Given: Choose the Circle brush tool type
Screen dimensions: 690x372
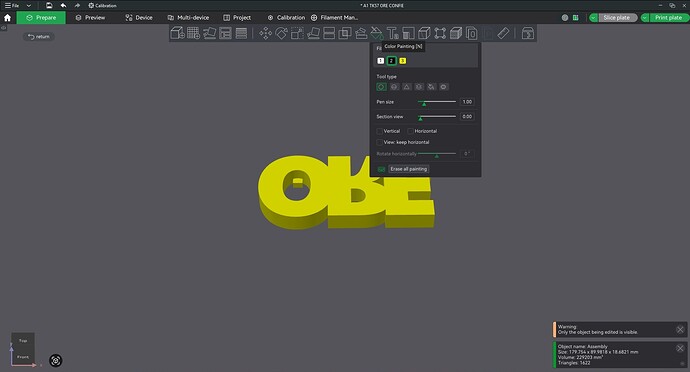Looking at the screenshot, I should tap(381, 87).
